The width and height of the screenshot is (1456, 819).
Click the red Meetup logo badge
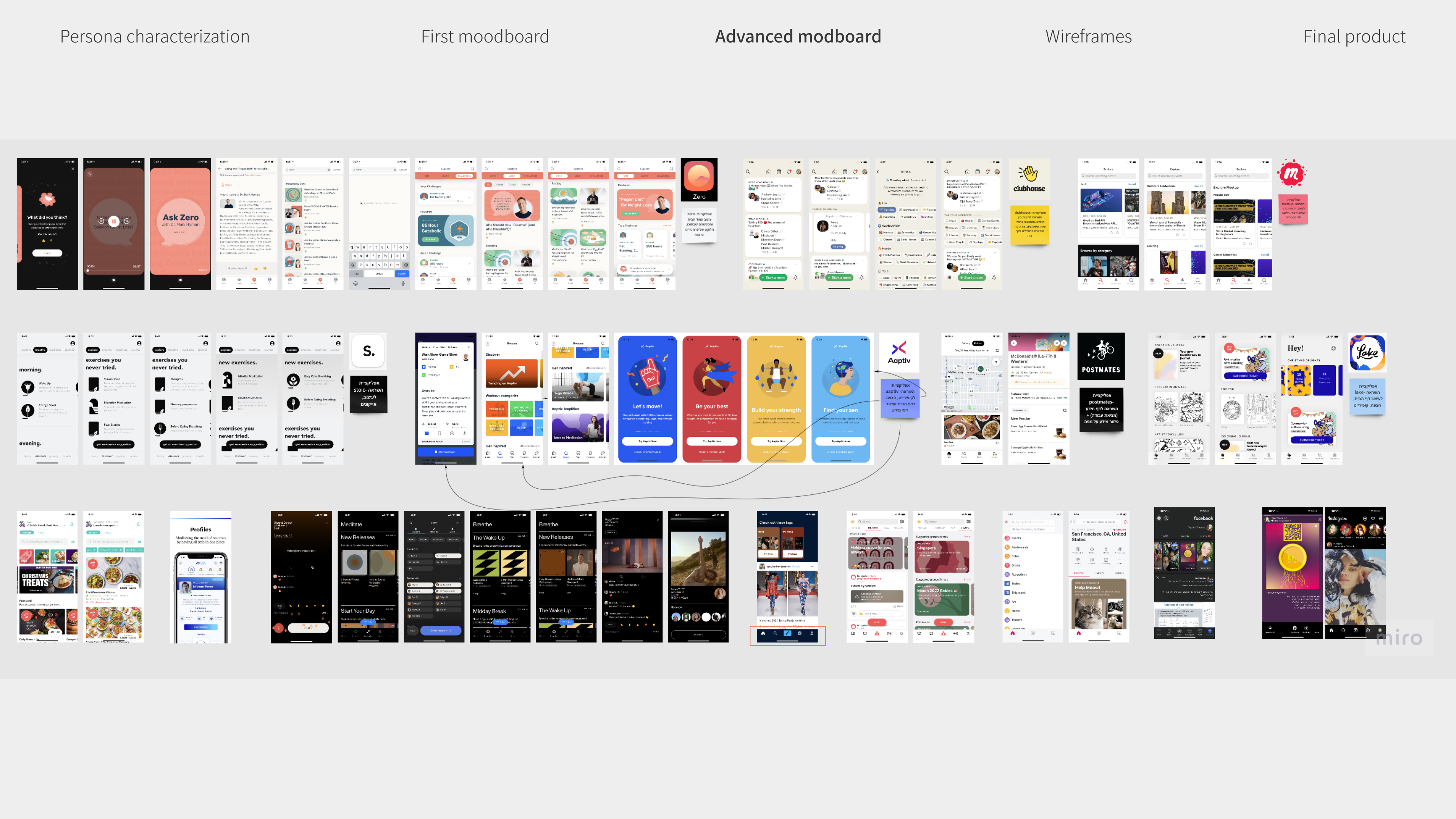(1291, 174)
